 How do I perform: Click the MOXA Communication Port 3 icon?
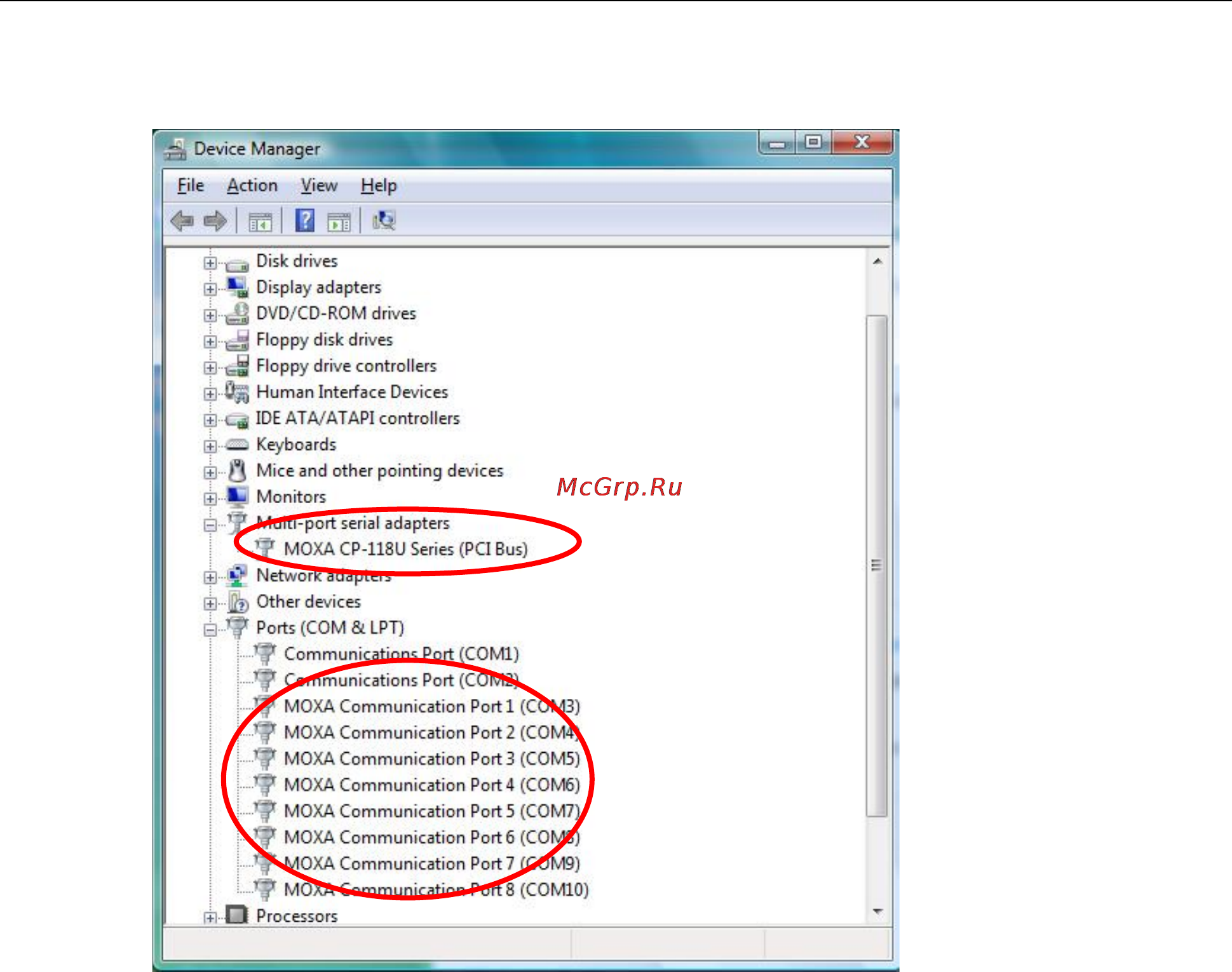265,759
